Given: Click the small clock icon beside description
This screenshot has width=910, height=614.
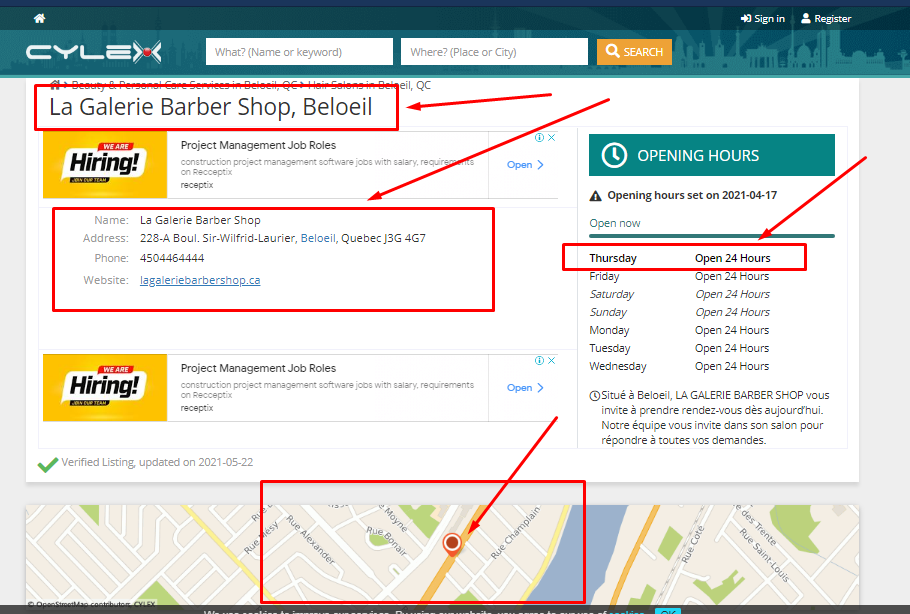Looking at the screenshot, I should click(x=595, y=396).
